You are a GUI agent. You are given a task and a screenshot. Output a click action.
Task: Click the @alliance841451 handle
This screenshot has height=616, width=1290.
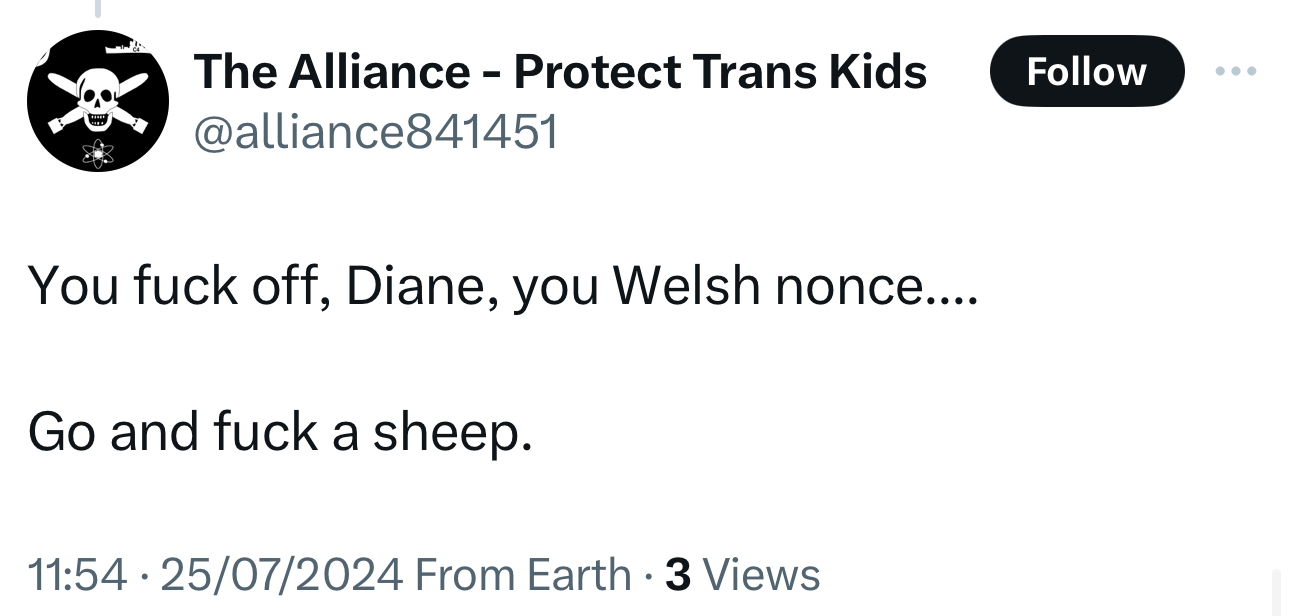coord(375,131)
